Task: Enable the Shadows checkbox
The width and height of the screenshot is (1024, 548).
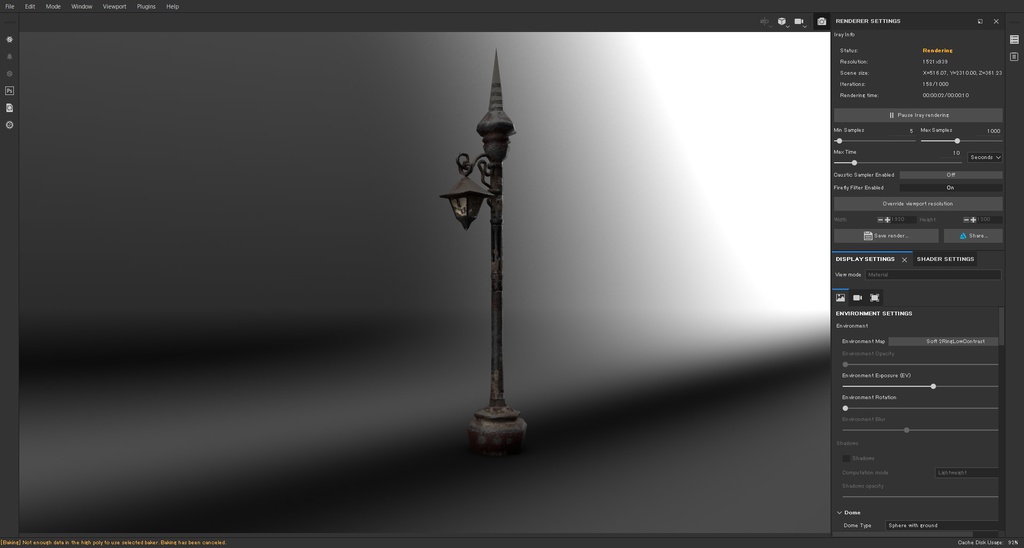Action: pyautogui.click(x=846, y=459)
